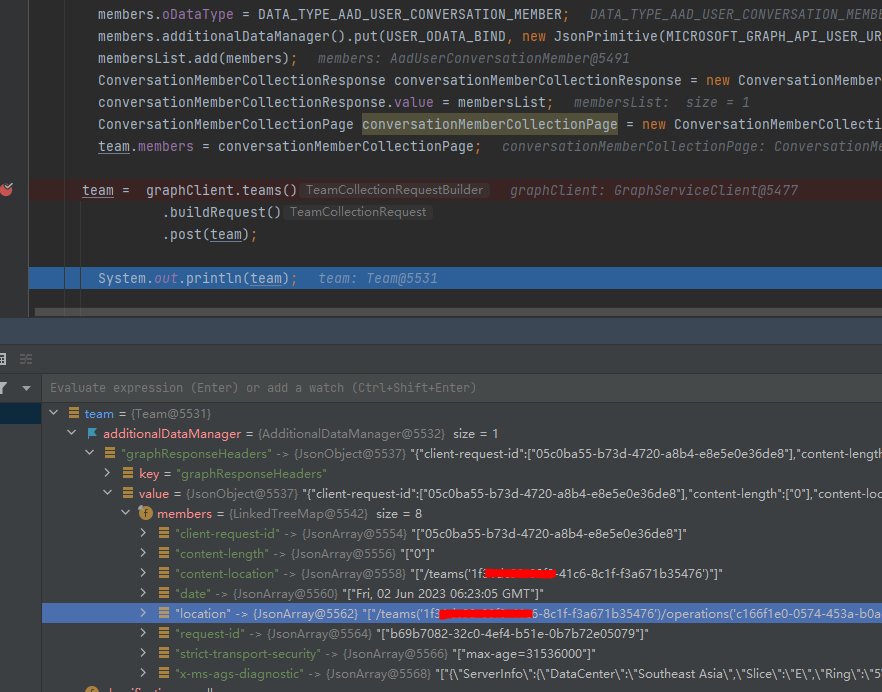Select the team variable icon

(74, 413)
